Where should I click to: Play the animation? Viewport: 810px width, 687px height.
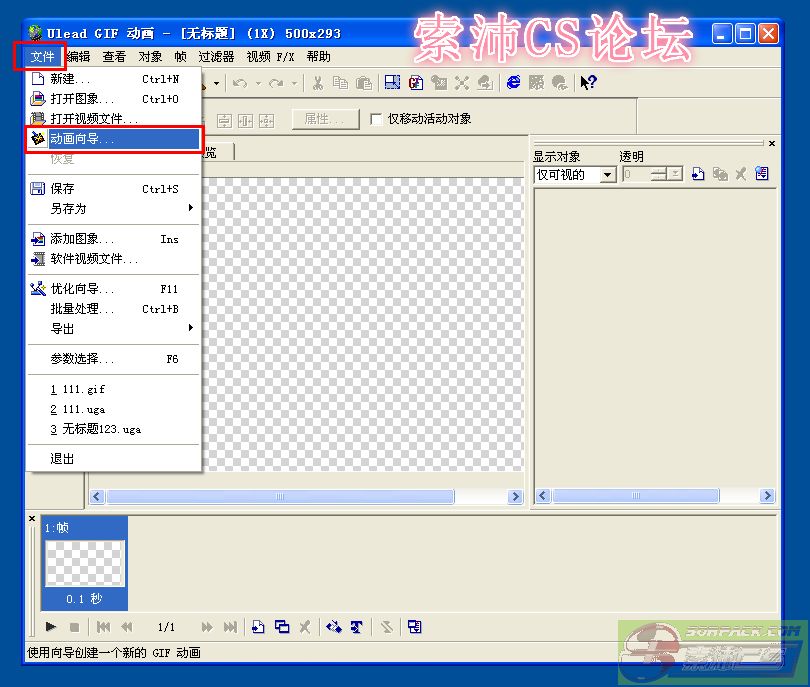click(51, 627)
